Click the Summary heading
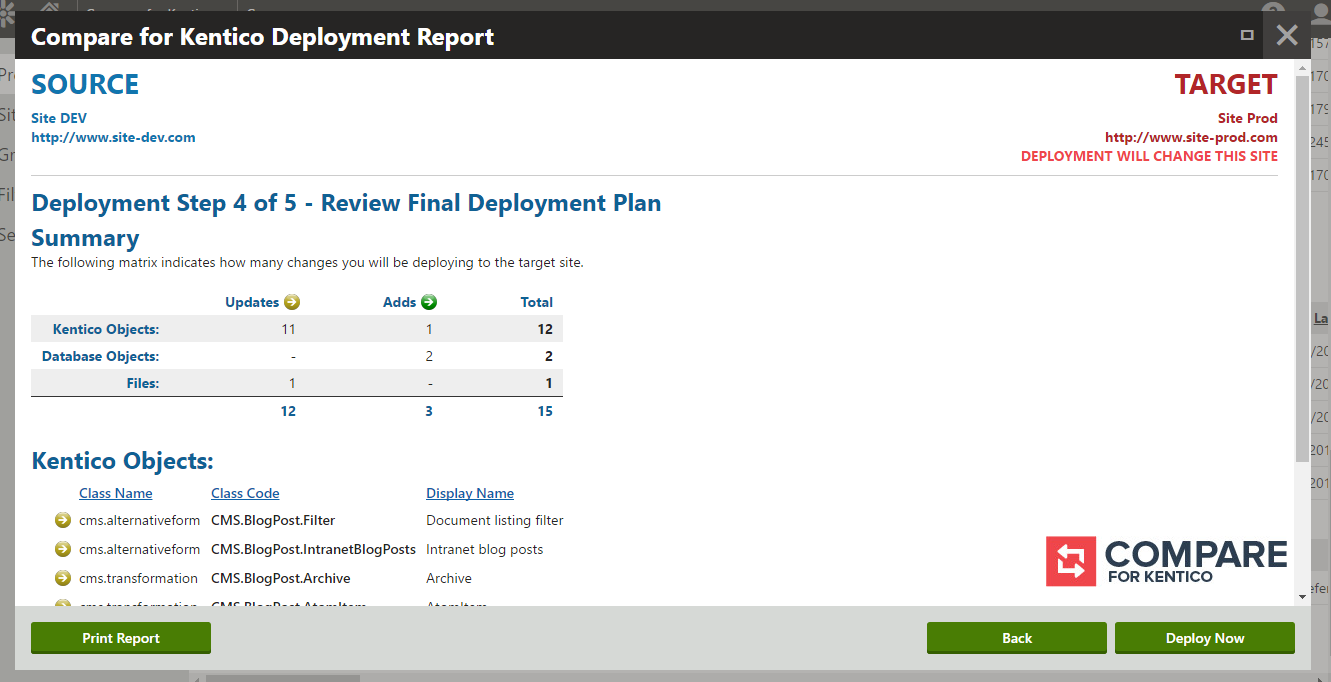 pyautogui.click(x=85, y=238)
